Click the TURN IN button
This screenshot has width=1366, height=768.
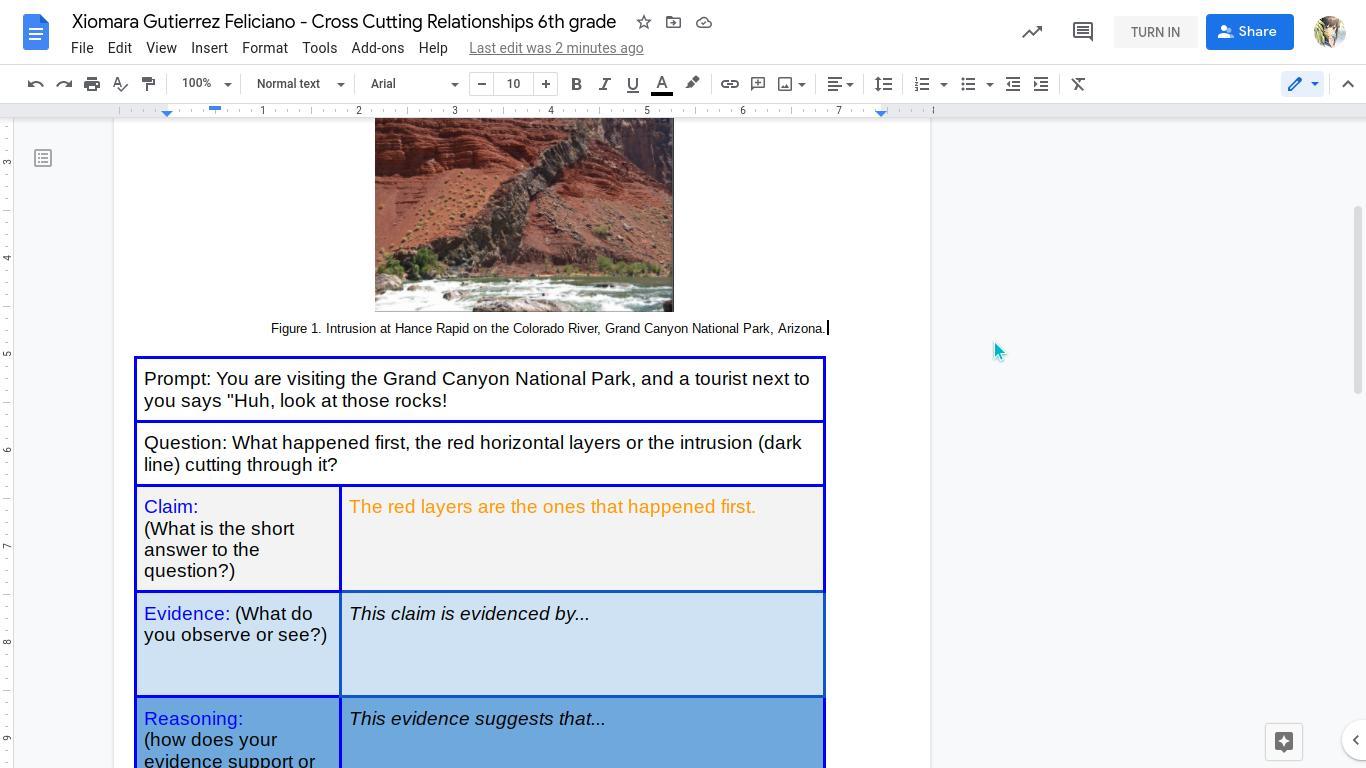pos(1155,32)
